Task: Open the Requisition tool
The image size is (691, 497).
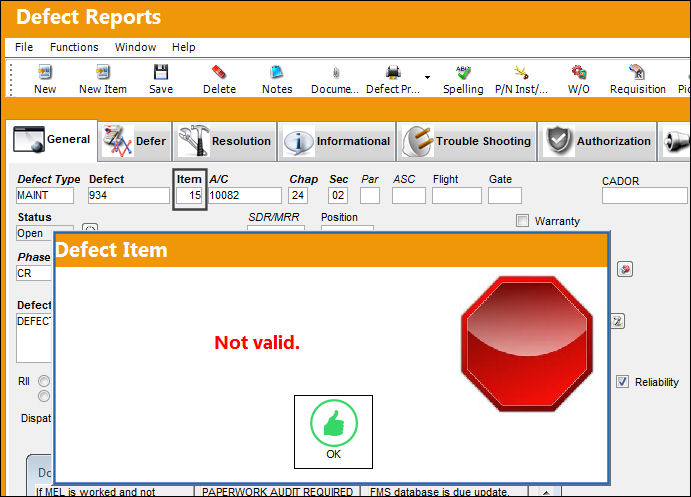Action: coord(637,79)
